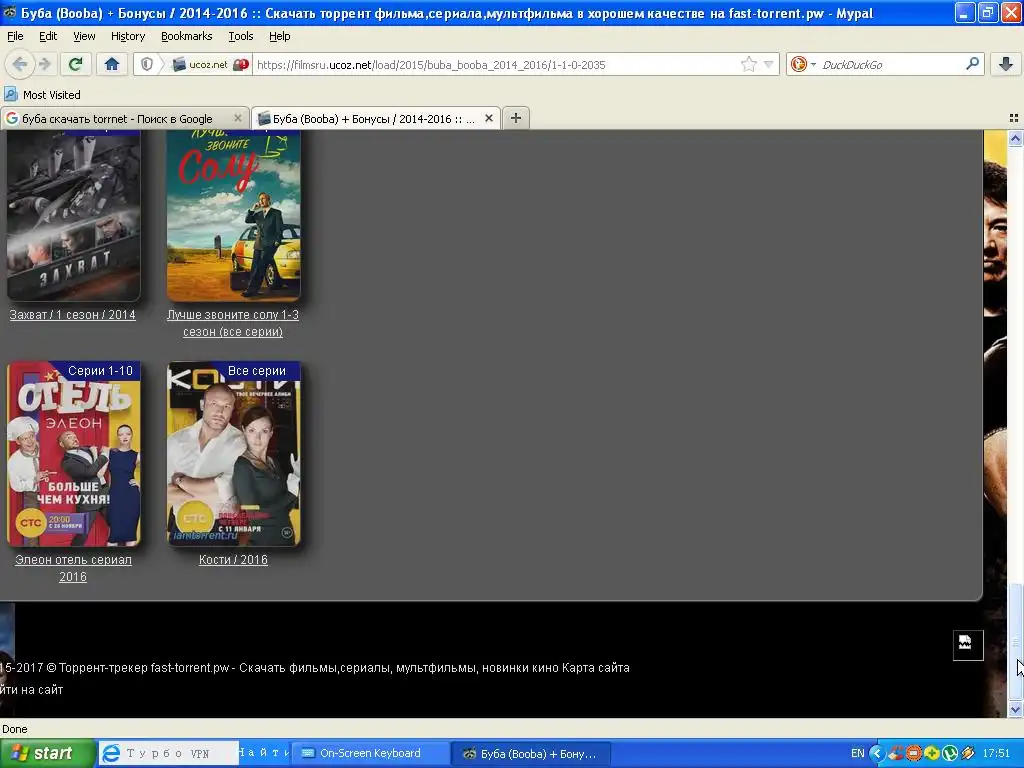This screenshot has height=768, width=1024.
Task: Open the Tools menu
Action: (240, 36)
